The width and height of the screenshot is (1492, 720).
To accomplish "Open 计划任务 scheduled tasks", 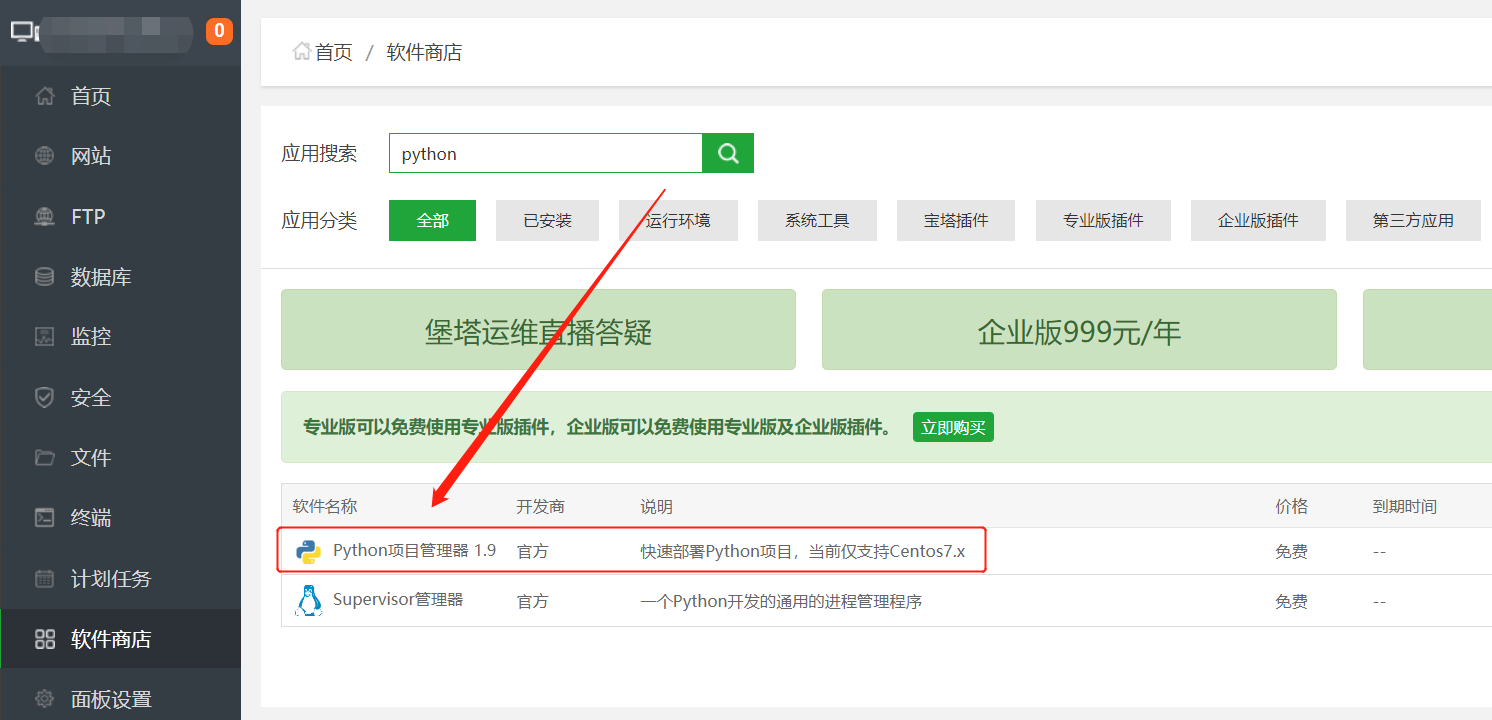I will pyautogui.click(x=110, y=579).
